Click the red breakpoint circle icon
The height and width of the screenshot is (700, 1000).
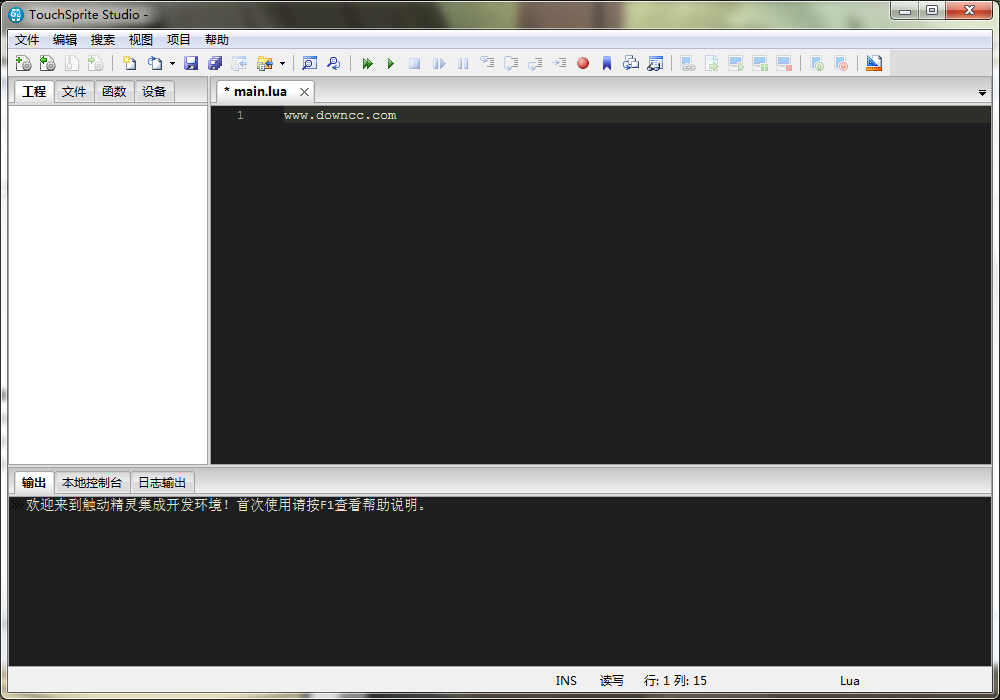pyautogui.click(x=583, y=63)
